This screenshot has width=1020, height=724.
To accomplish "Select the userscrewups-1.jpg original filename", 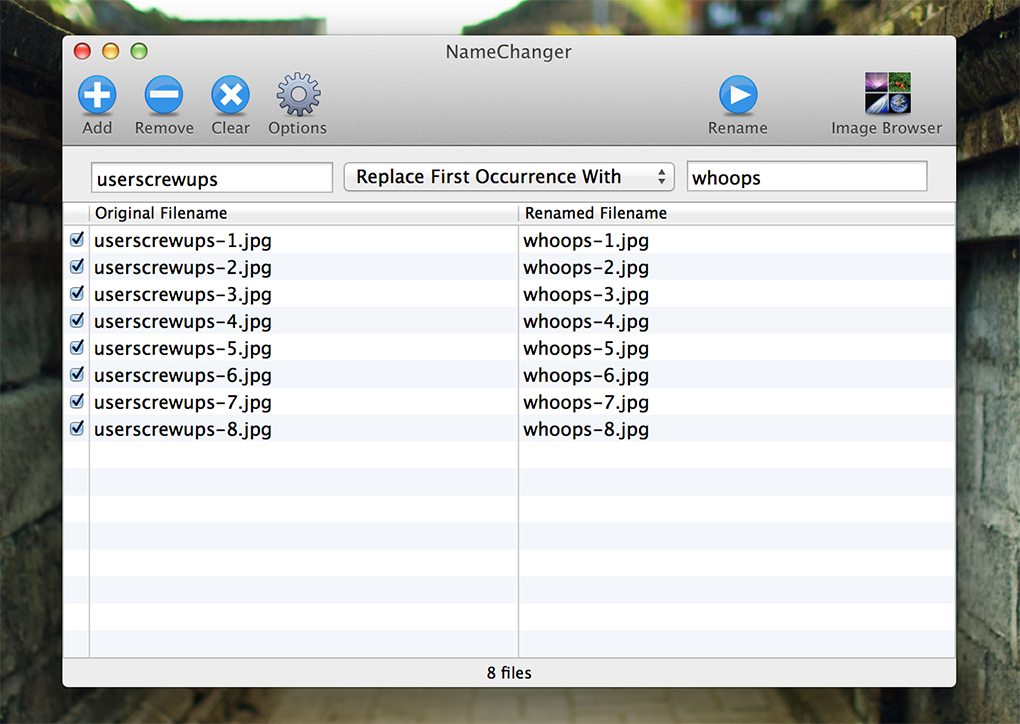I will click(183, 241).
